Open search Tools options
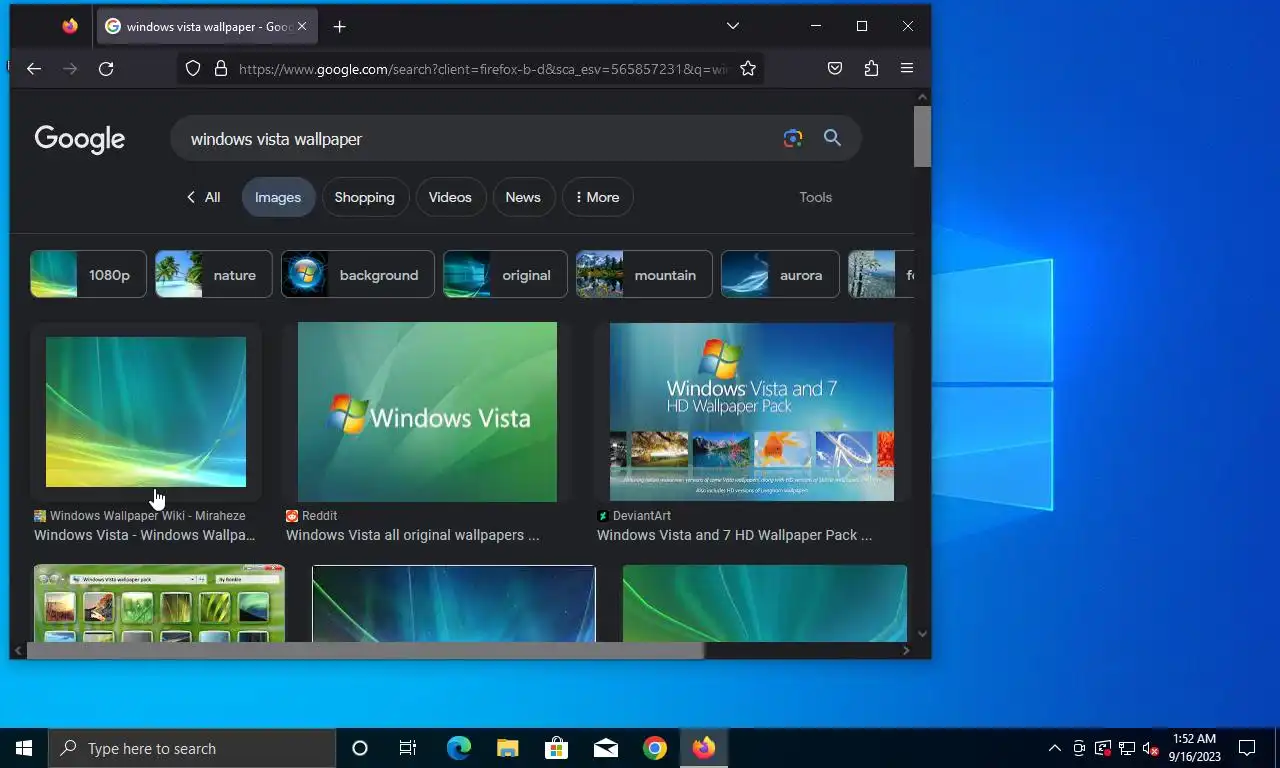This screenshot has width=1280, height=768. (815, 197)
